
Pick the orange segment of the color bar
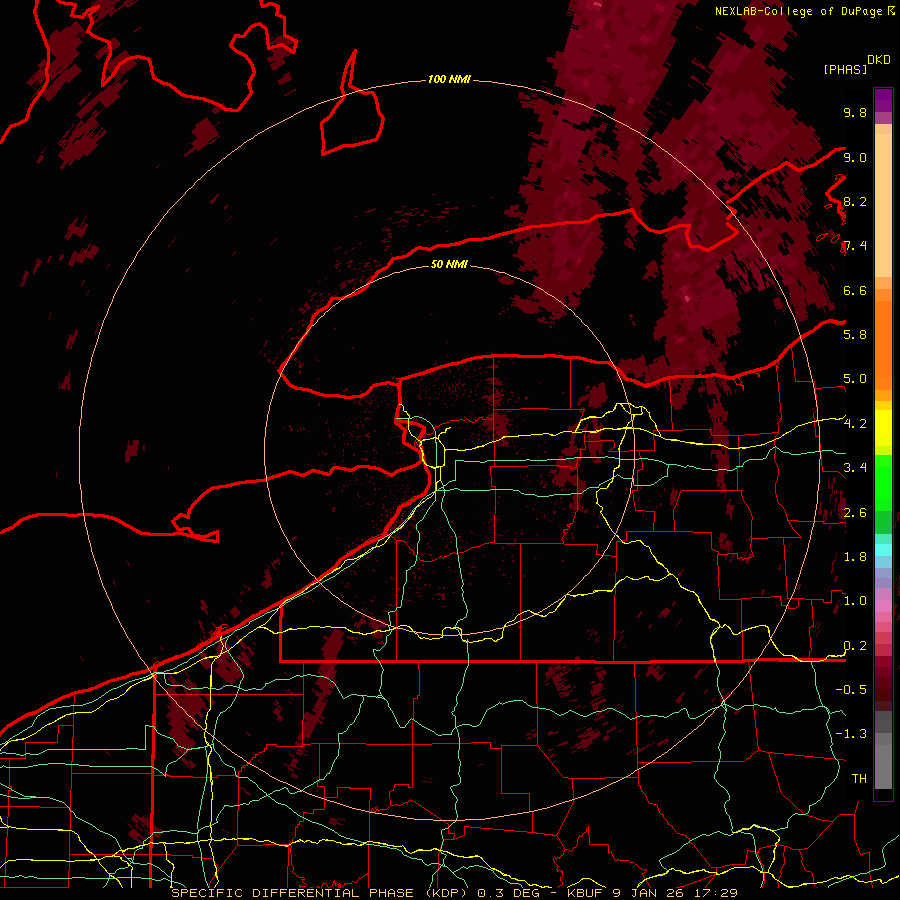(x=883, y=346)
